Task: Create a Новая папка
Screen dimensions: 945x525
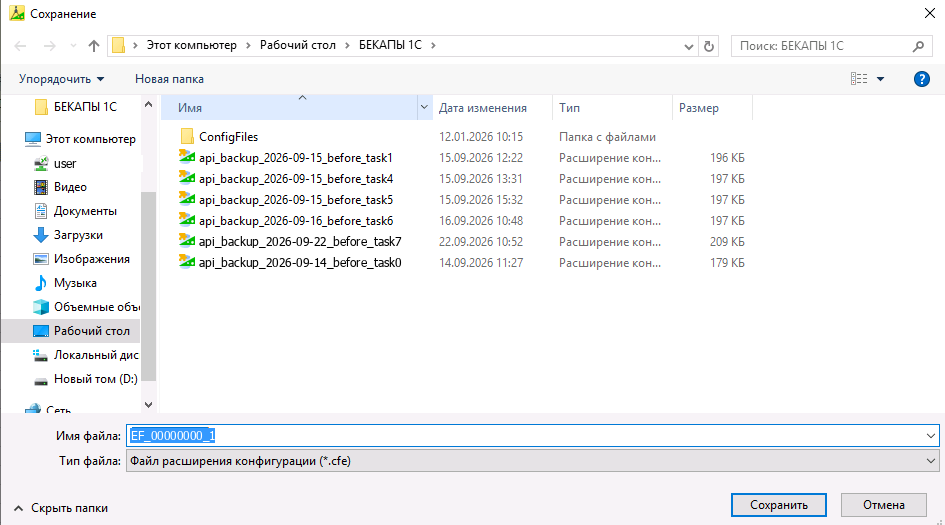Action: (x=169, y=79)
